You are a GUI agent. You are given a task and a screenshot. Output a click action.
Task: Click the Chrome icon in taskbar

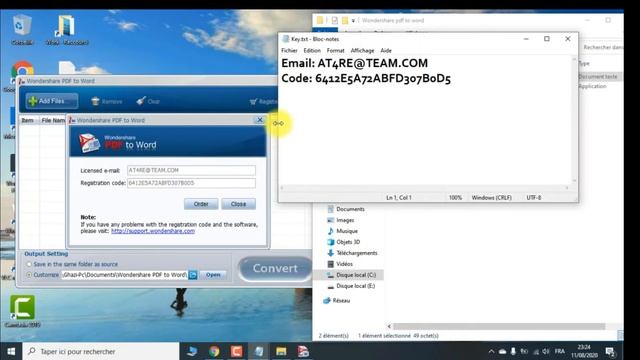(x=214, y=351)
